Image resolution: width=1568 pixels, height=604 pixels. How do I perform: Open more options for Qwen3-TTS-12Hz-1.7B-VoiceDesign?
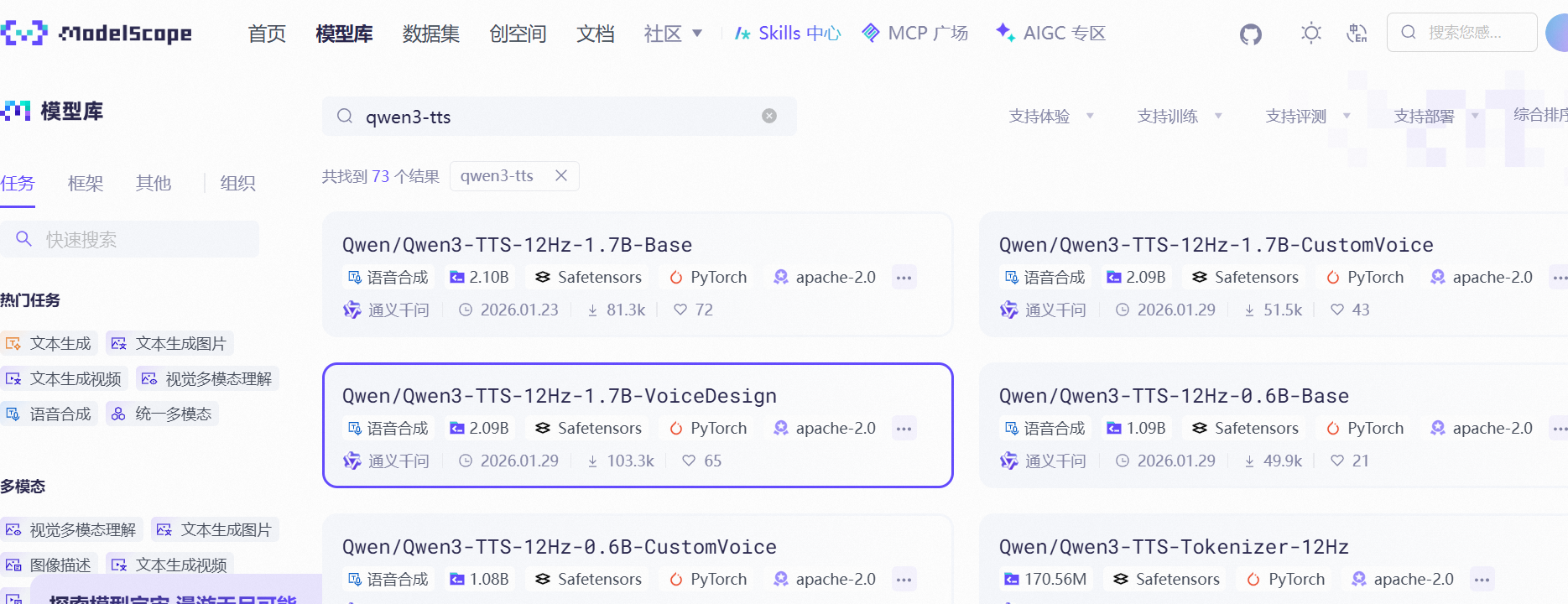click(904, 428)
